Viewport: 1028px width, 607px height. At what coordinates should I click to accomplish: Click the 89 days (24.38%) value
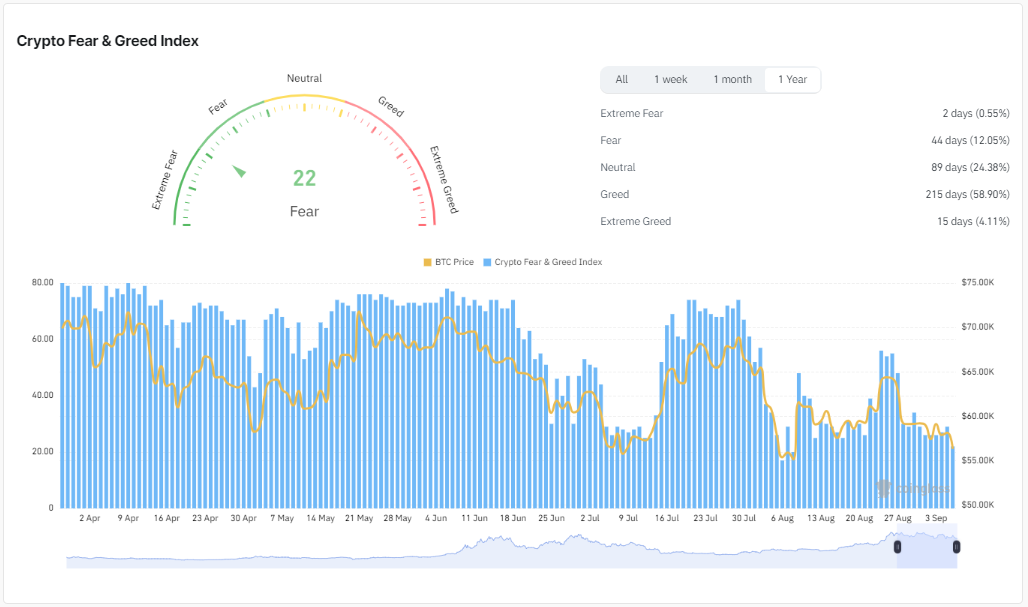pos(970,167)
